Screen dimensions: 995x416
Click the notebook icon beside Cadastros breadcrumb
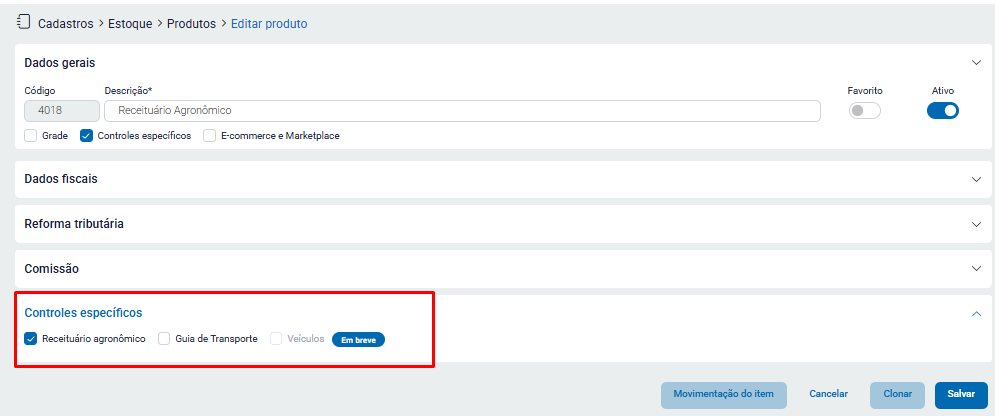click(x=24, y=22)
